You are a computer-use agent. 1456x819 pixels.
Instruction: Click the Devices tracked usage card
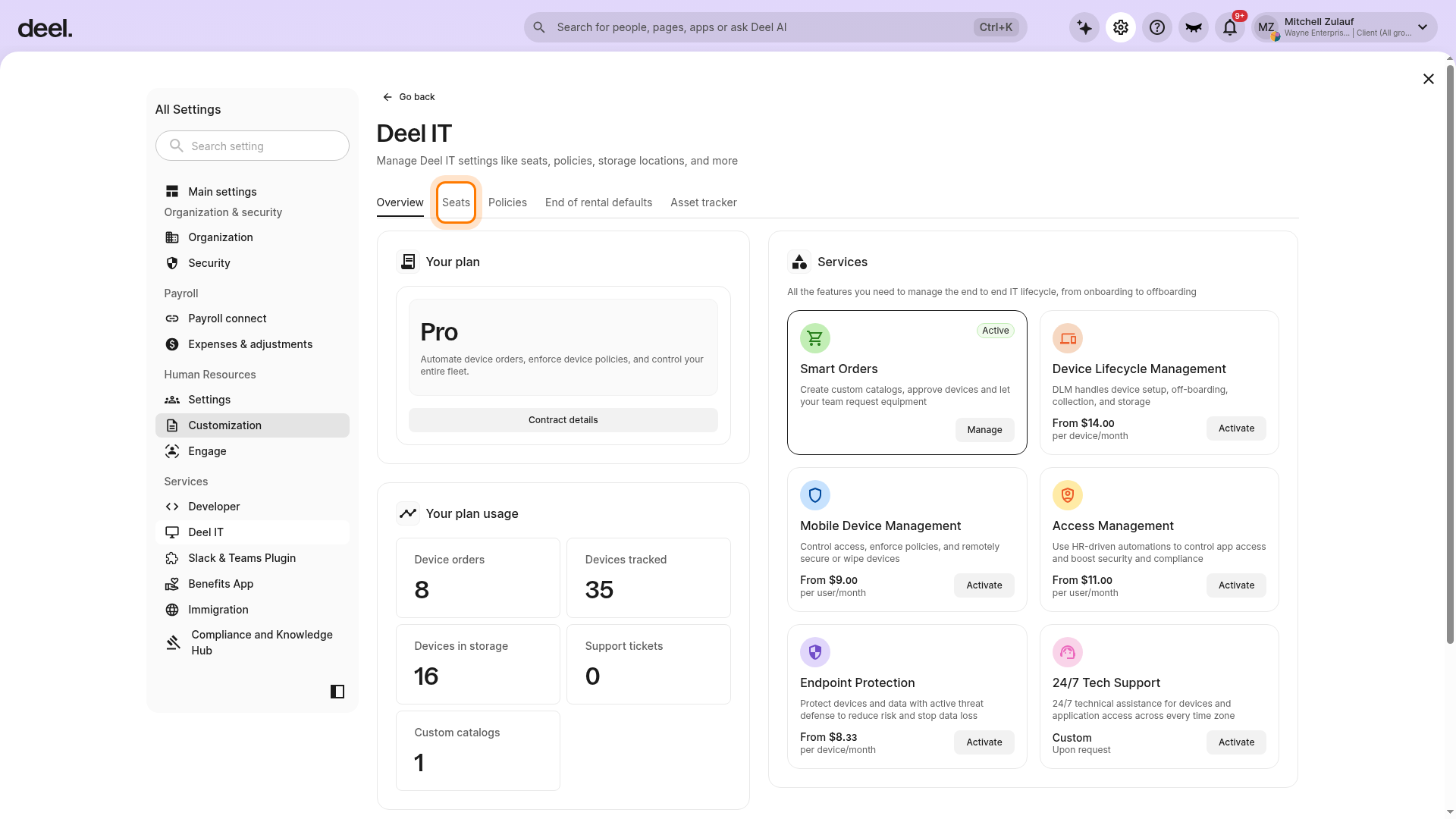point(648,578)
